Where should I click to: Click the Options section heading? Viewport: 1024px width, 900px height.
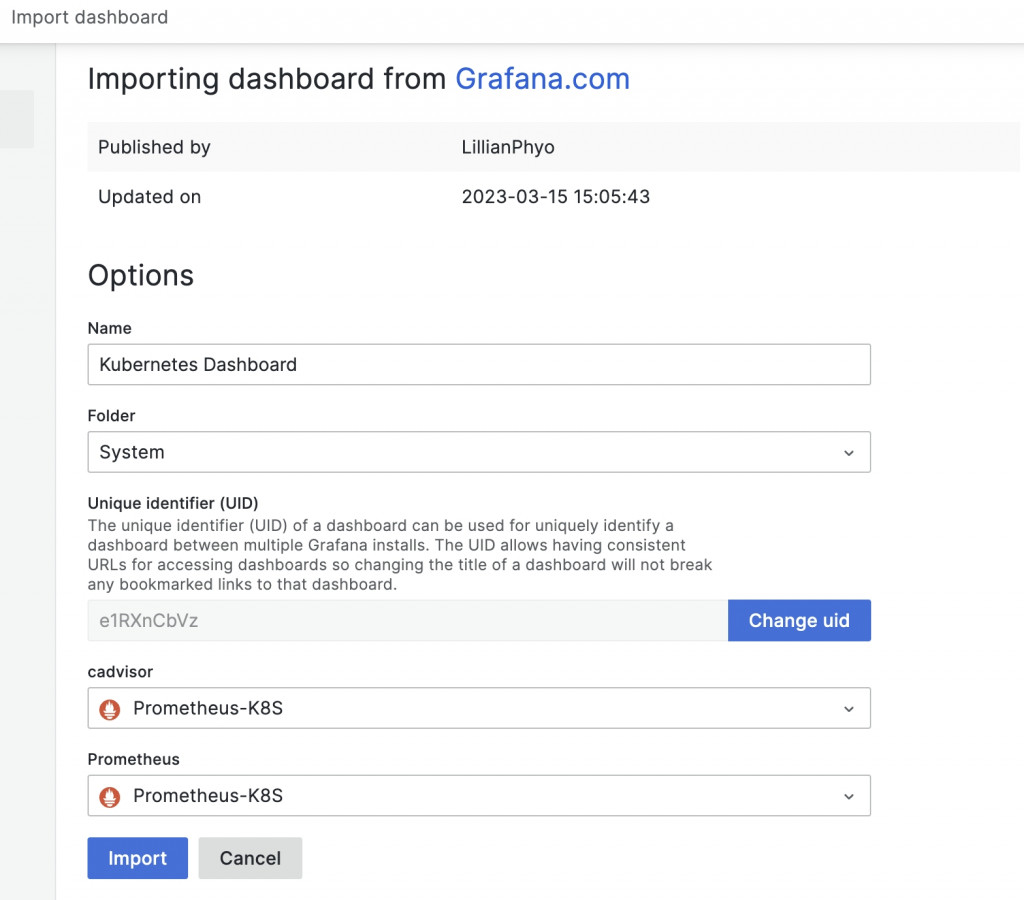click(141, 275)
